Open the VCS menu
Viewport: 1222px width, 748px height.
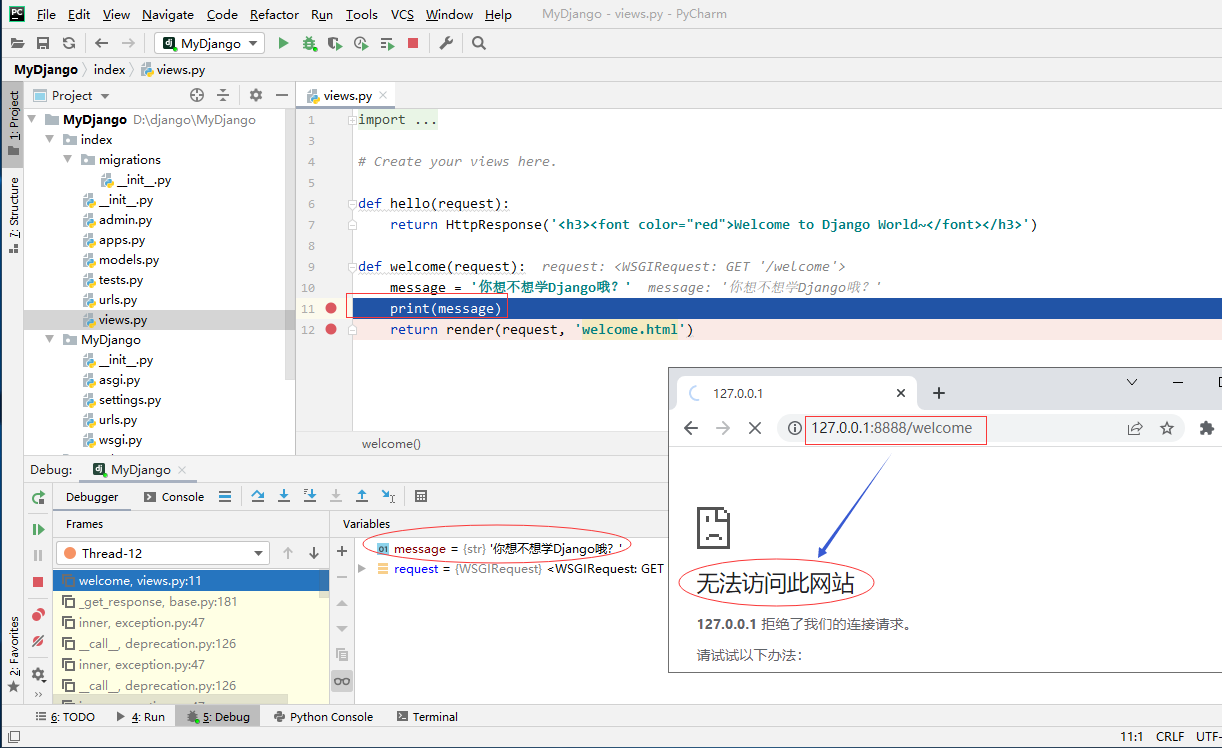pos(402,14)
